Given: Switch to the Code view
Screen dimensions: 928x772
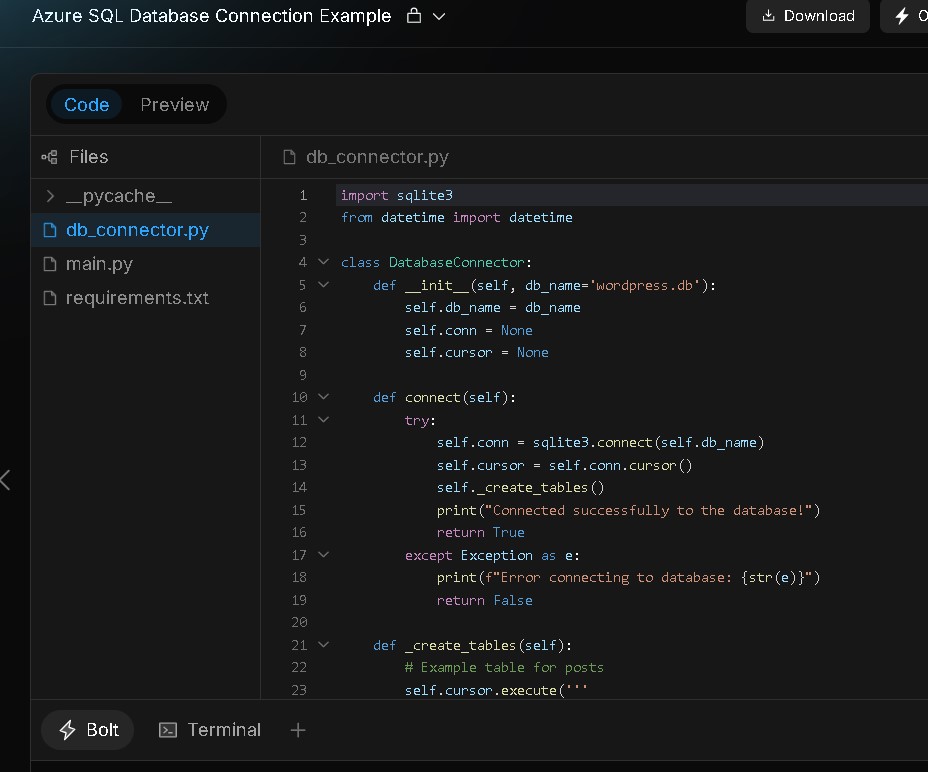Looking at the screenshot, I should point(86,105).
